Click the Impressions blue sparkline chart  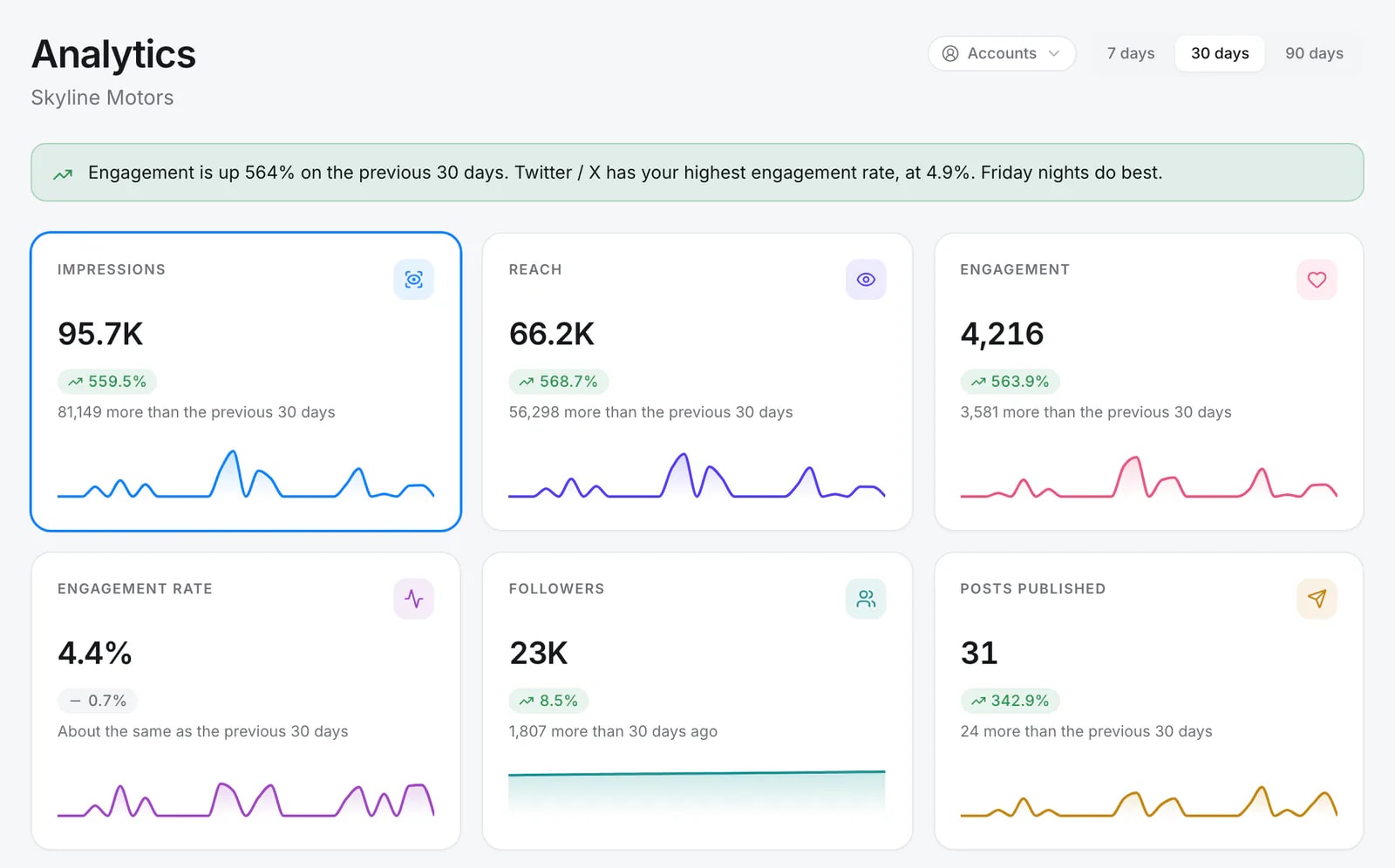pos(246,475)
